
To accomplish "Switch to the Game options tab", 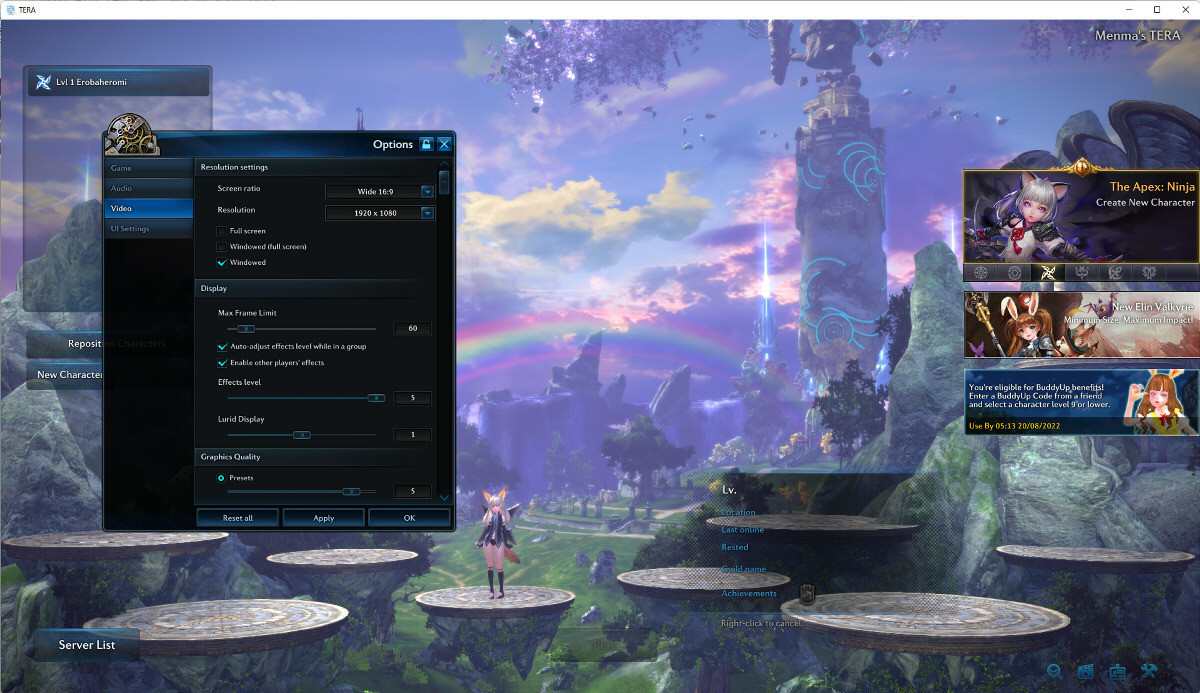I will [x=149, y=168].
